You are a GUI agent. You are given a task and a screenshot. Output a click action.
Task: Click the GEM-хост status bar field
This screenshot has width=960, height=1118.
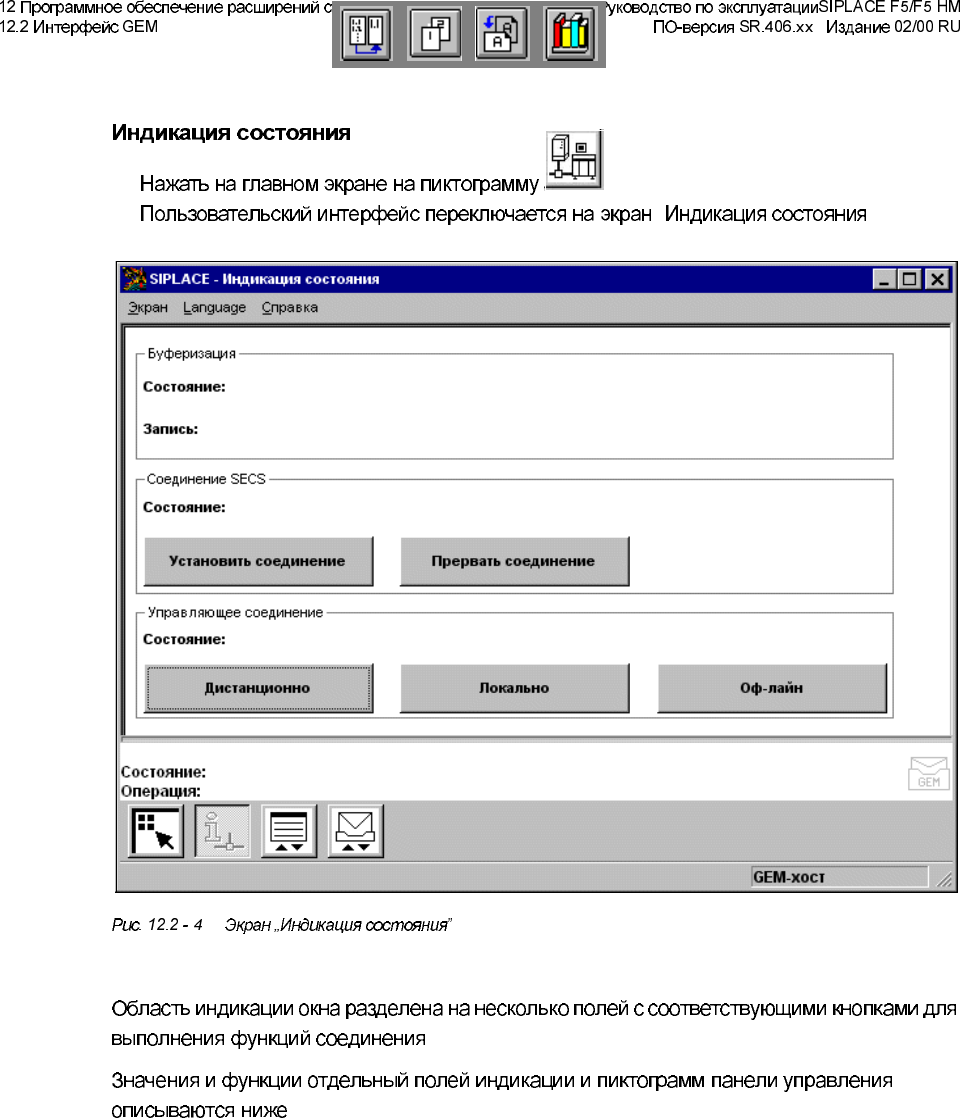[839, 877]
